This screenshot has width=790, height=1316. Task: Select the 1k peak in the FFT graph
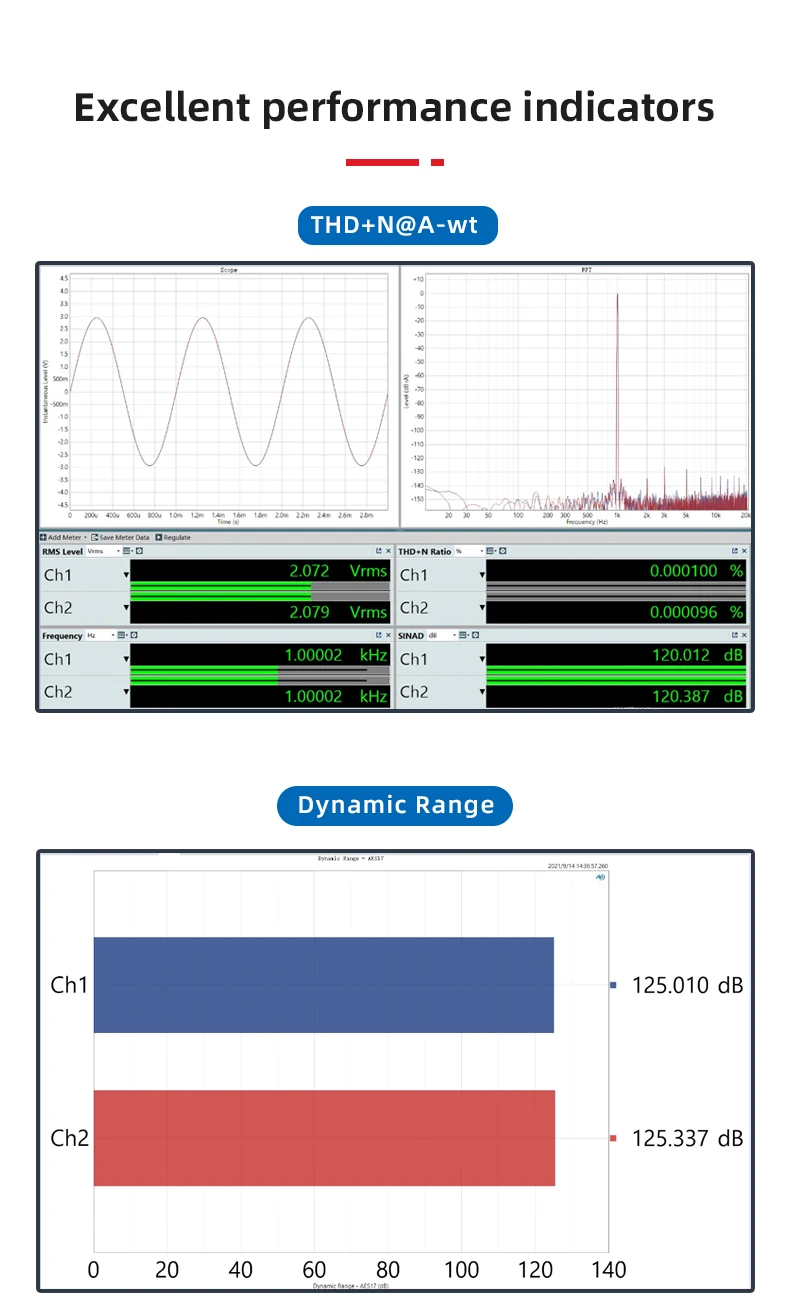coord(618,400)
